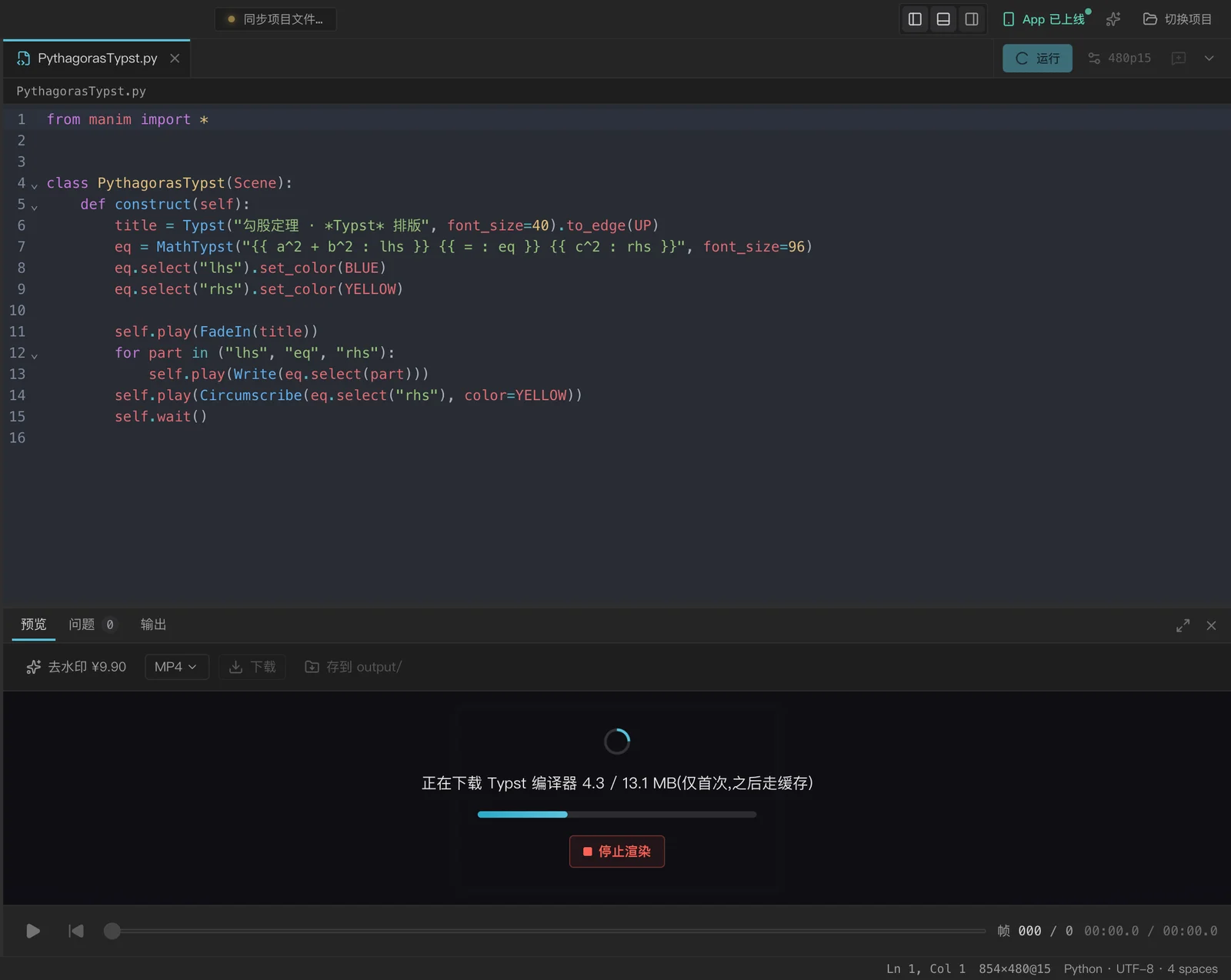Click the add-panel icon beside 480p15
The image size is (1231, 980).
[x=1179, y=58]
